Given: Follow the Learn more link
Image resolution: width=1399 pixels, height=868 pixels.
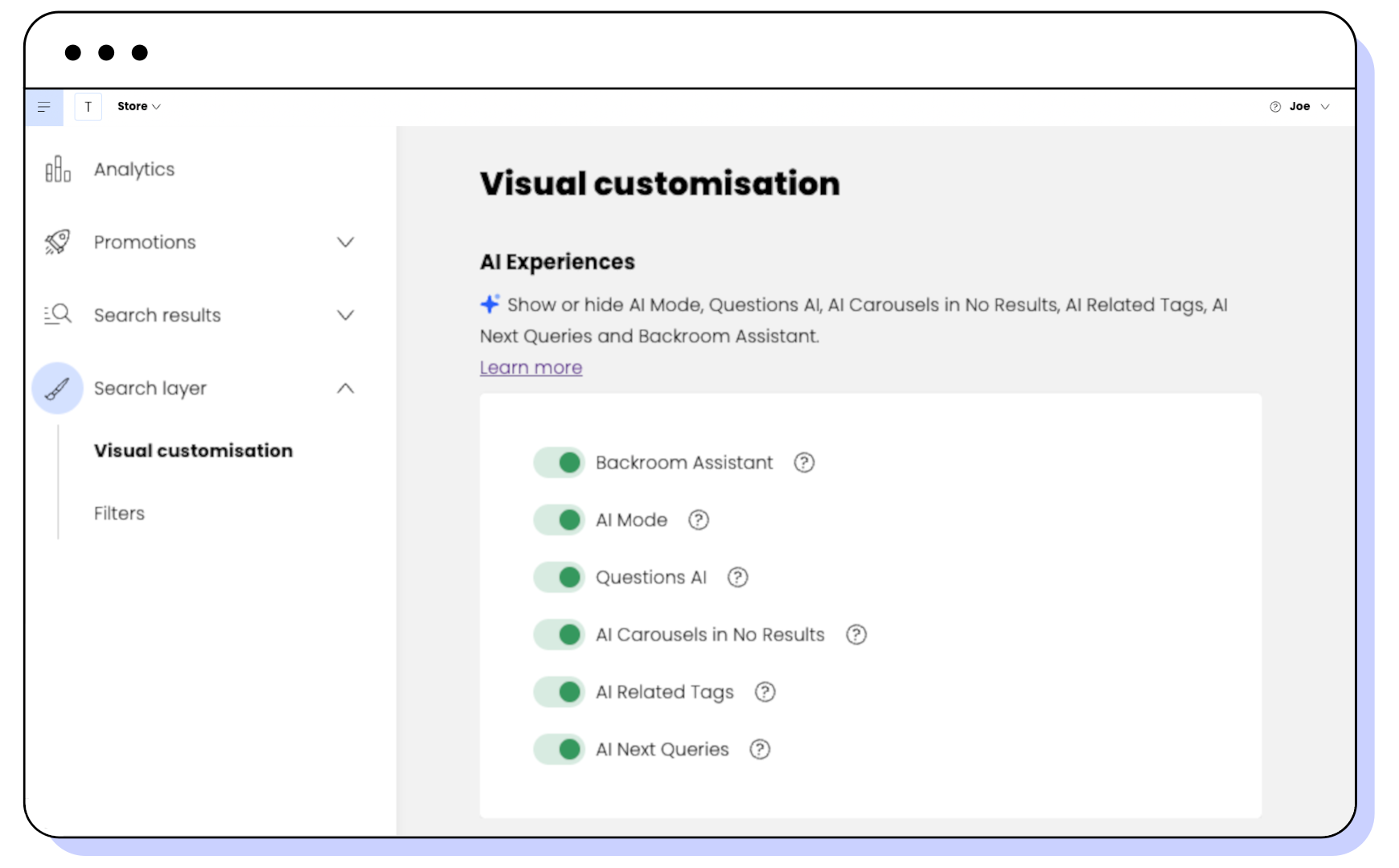Looking at the screenshot, I should pos(531,368).
